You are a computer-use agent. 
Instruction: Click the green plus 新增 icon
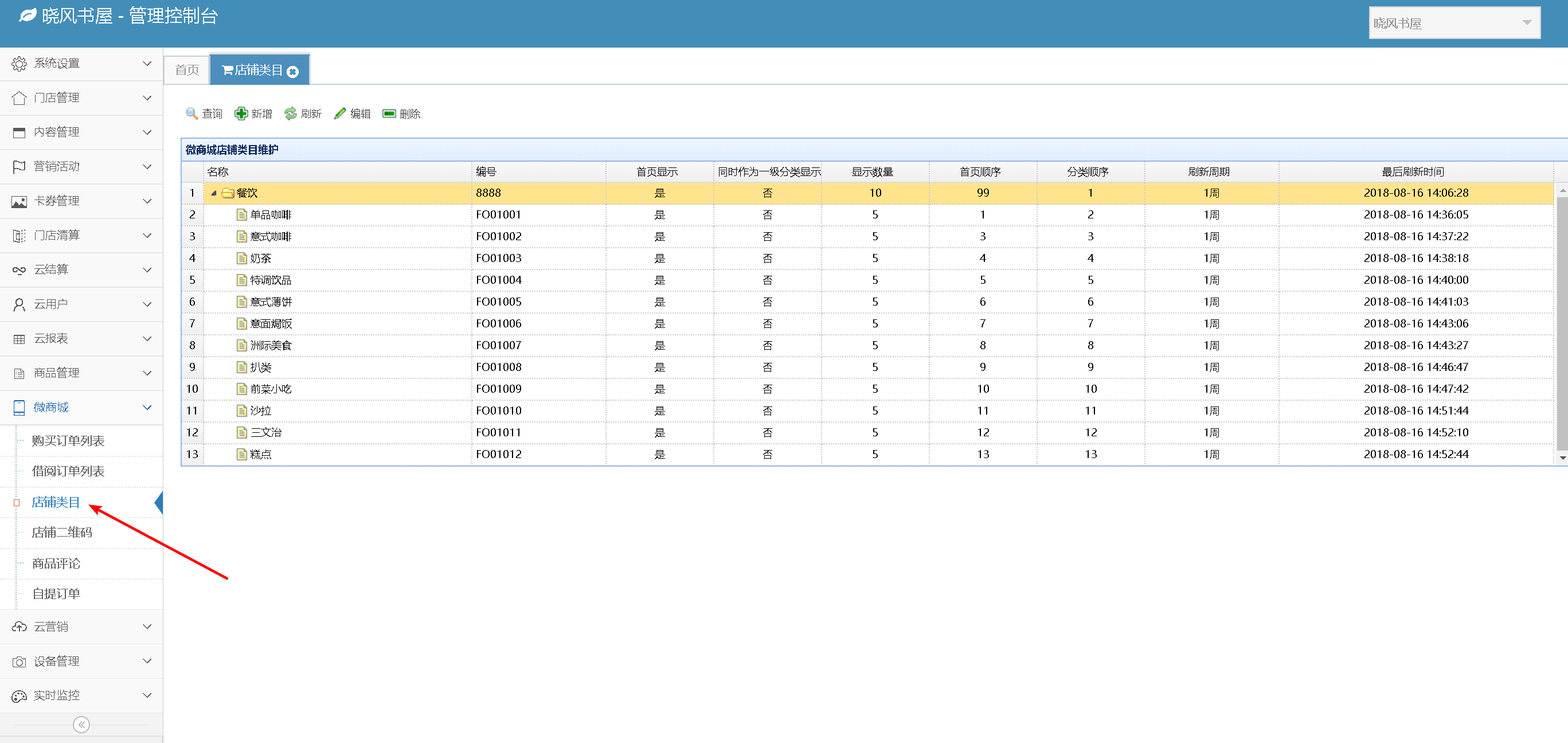pyautogui.click(x=241, y=113)
